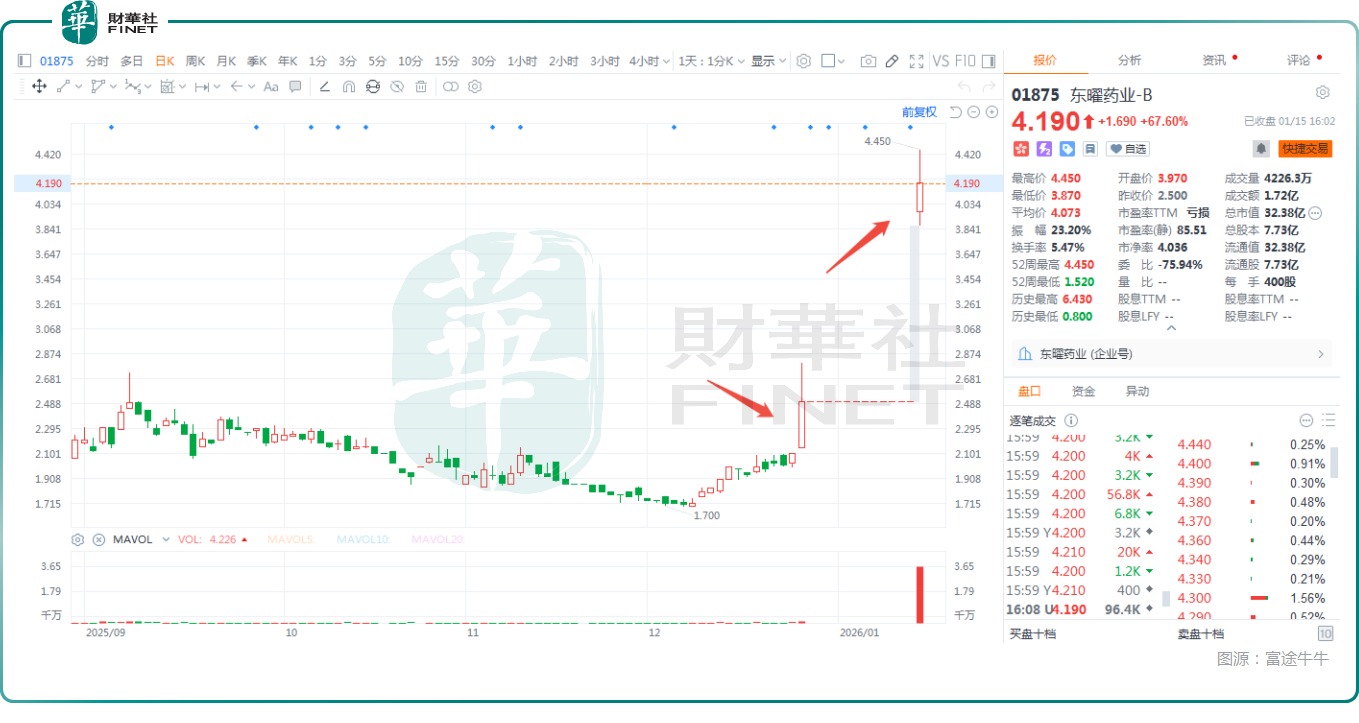Add a comment bubble note
The image size is (1359, 723).
[x=295, y=87]
